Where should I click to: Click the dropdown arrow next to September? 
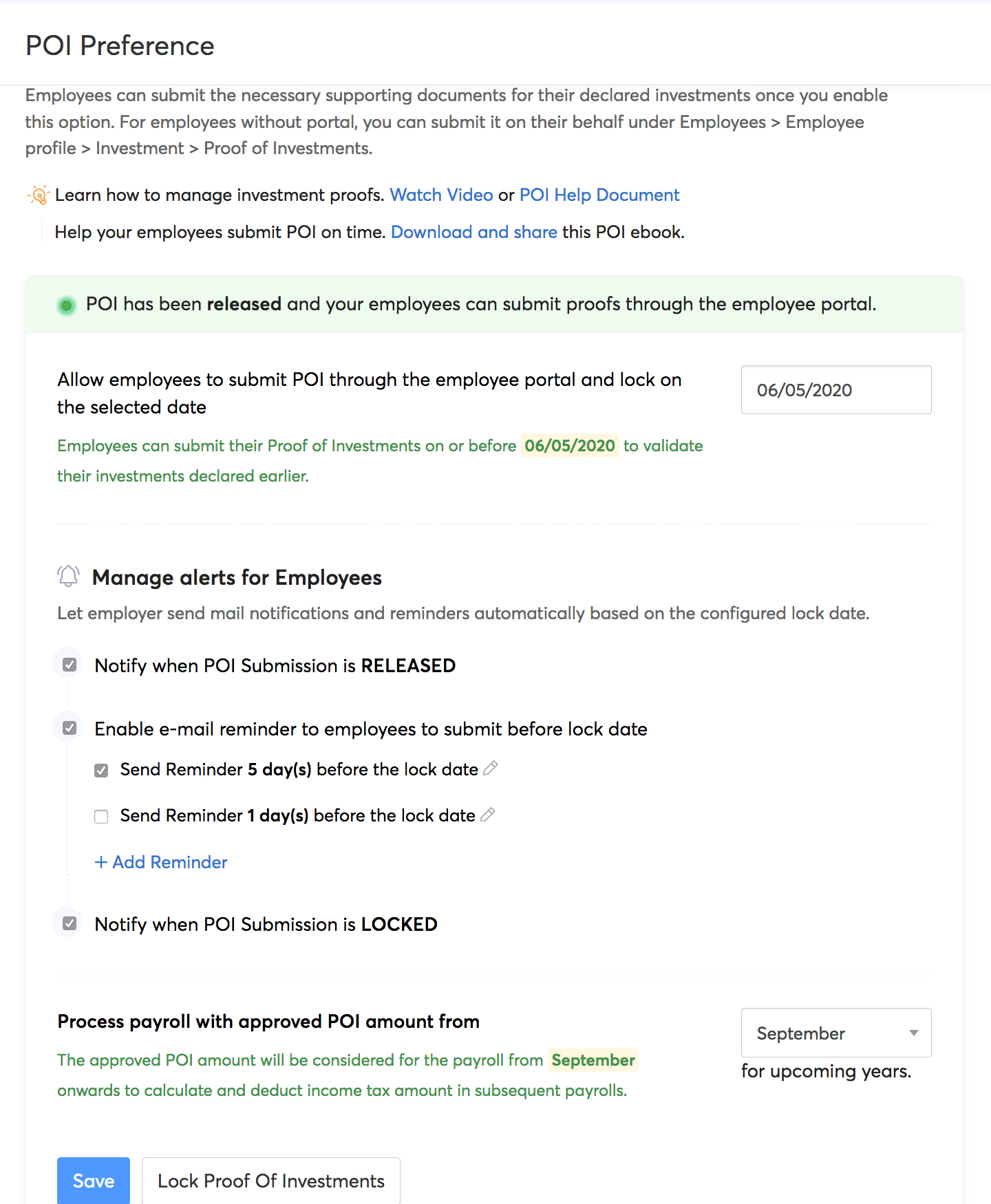point(914,1033)
